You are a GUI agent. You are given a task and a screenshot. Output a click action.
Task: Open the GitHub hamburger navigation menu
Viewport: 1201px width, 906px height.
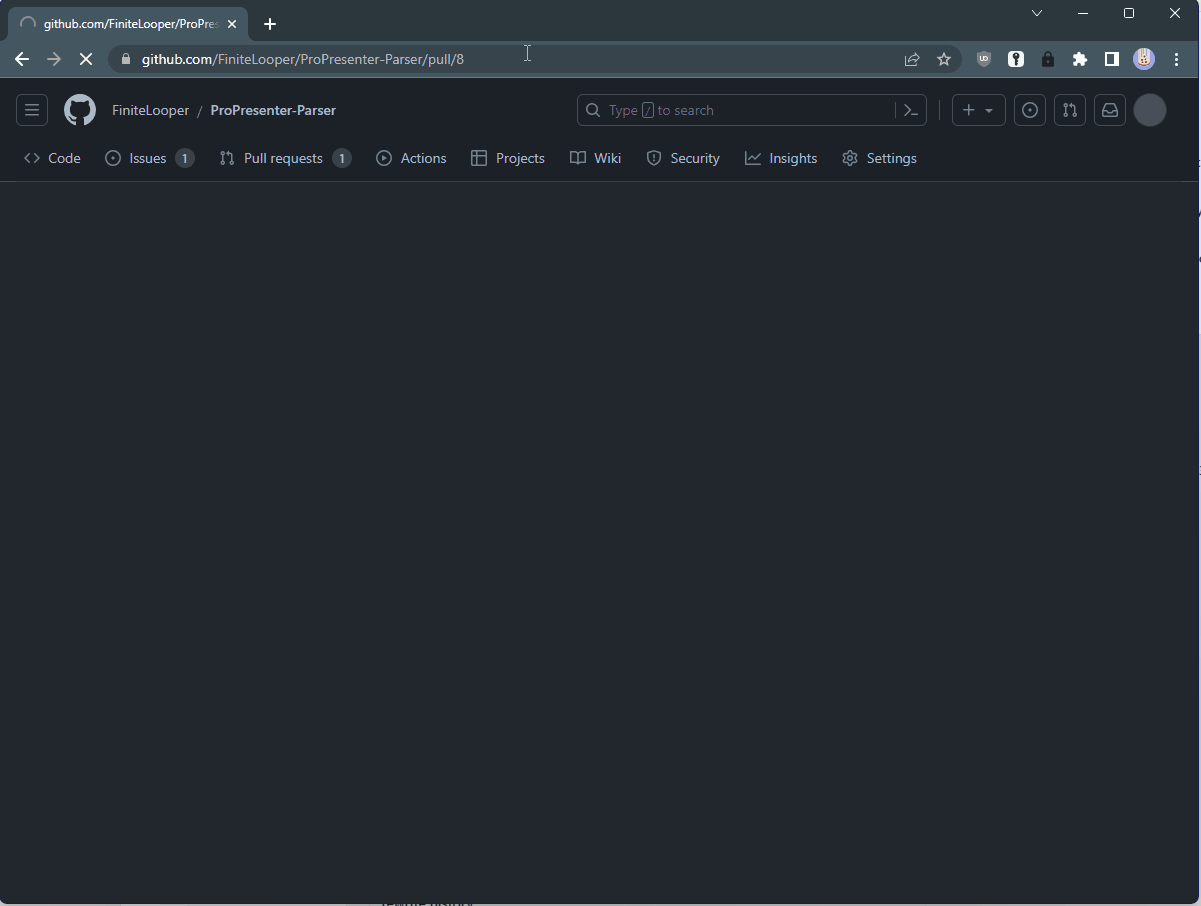[x=32, y=110]
